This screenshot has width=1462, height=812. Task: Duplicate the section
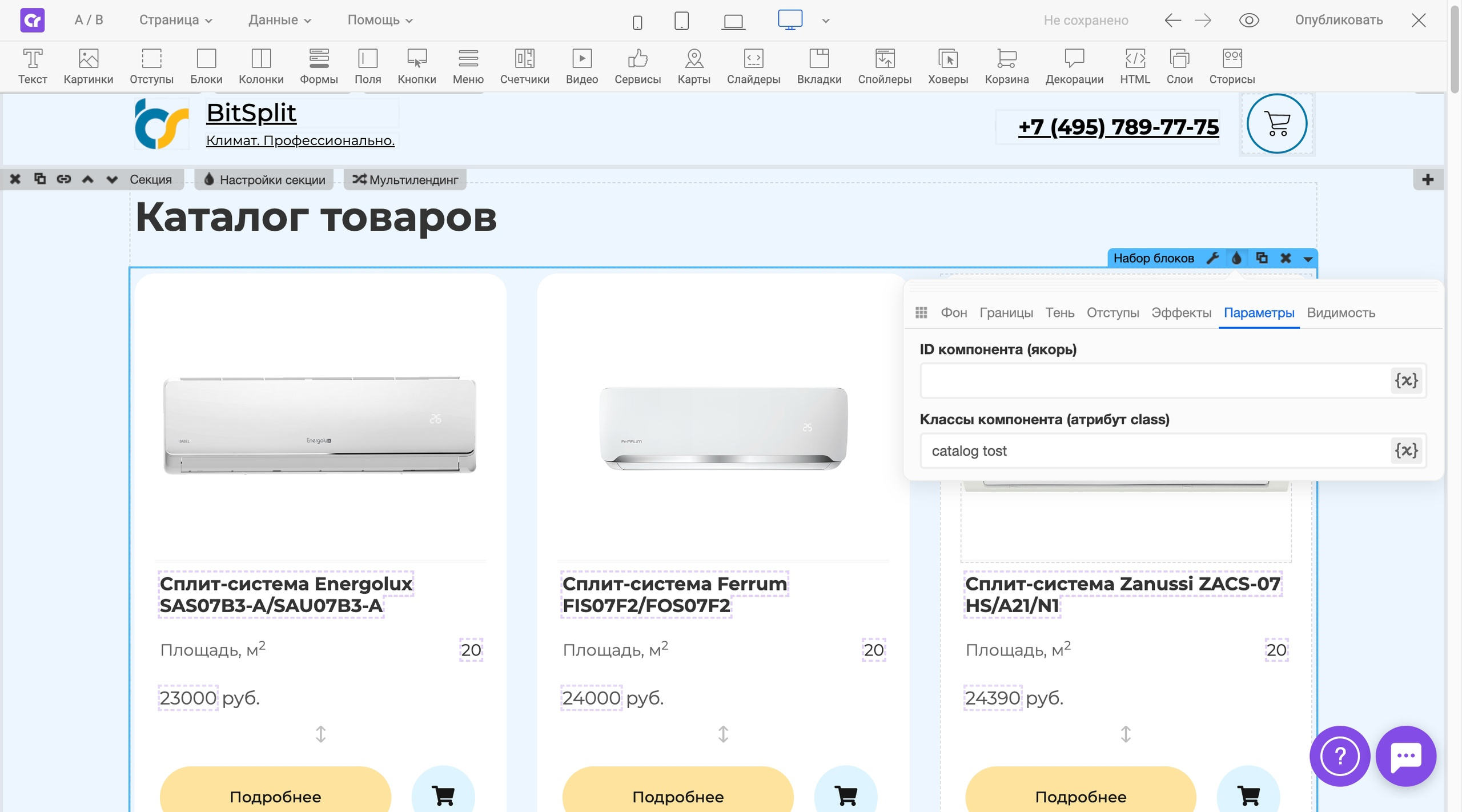39,179
